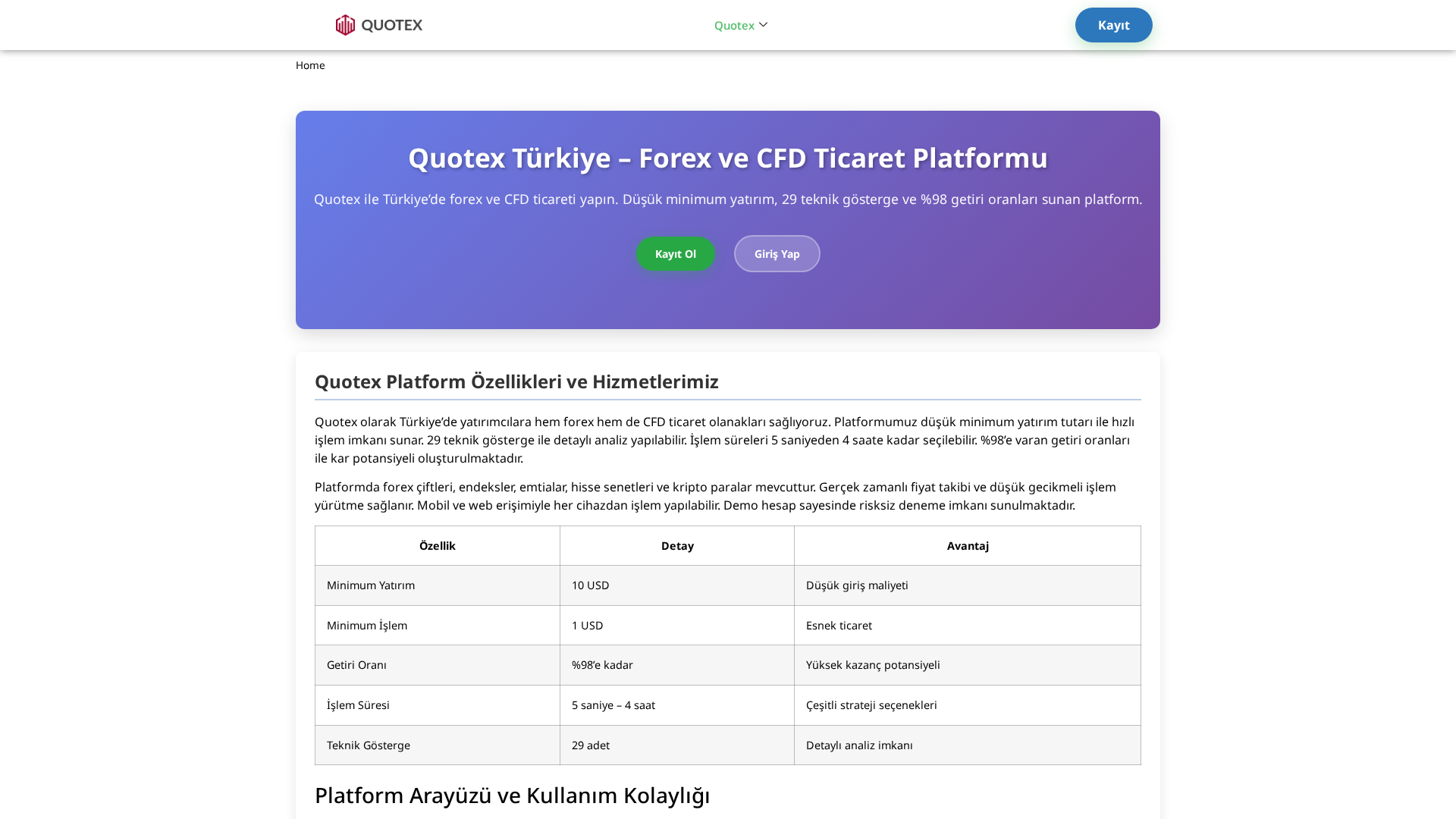
Task: Click the Quotex wordmark in the header
Action: (392, 24)
